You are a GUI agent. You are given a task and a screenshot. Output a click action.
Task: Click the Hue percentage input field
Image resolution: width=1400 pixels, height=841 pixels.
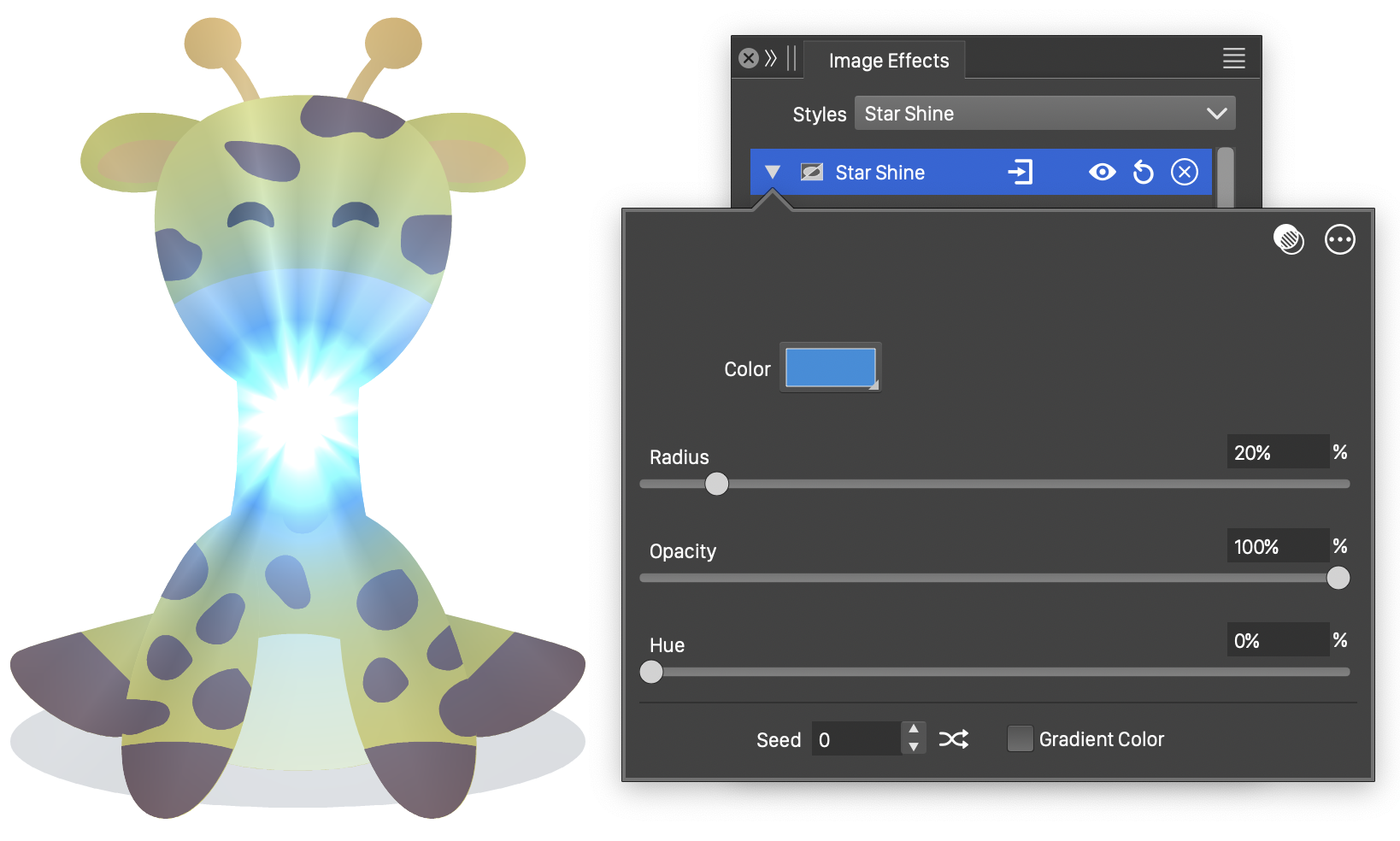coord(1277,641)
